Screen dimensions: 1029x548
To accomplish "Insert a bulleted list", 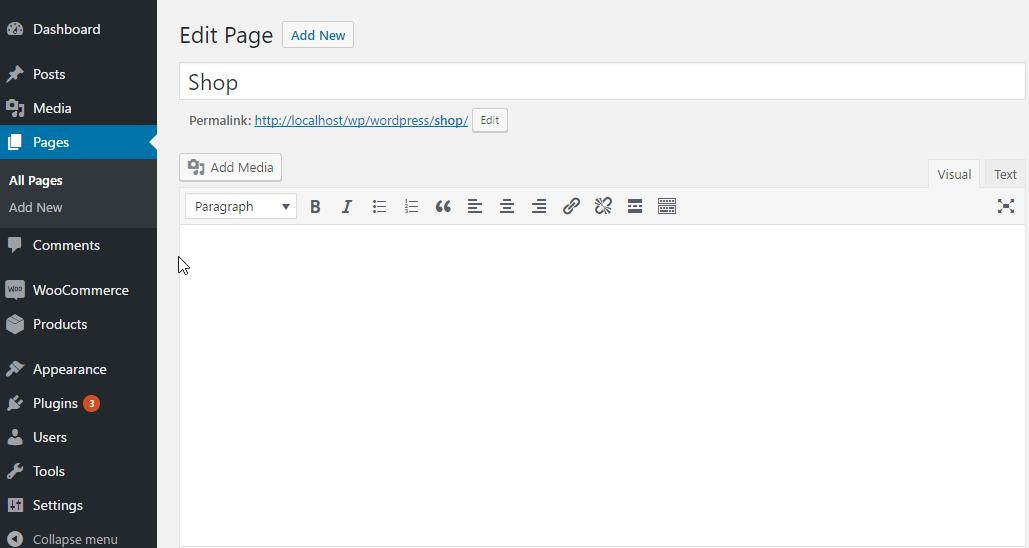I will (379, 207).
